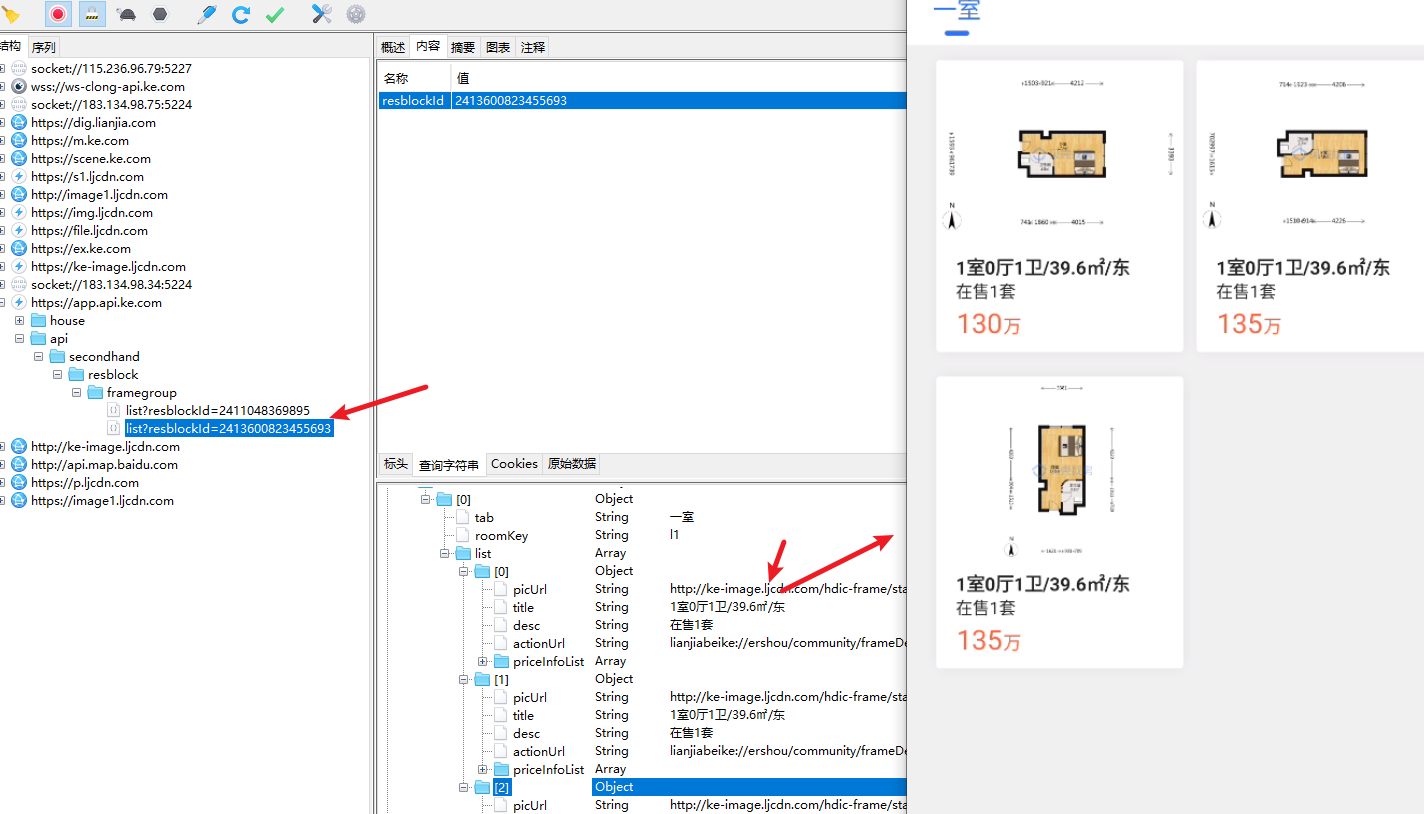
Task: Open the 注释 tab
Action: click(x=533, y=47)
